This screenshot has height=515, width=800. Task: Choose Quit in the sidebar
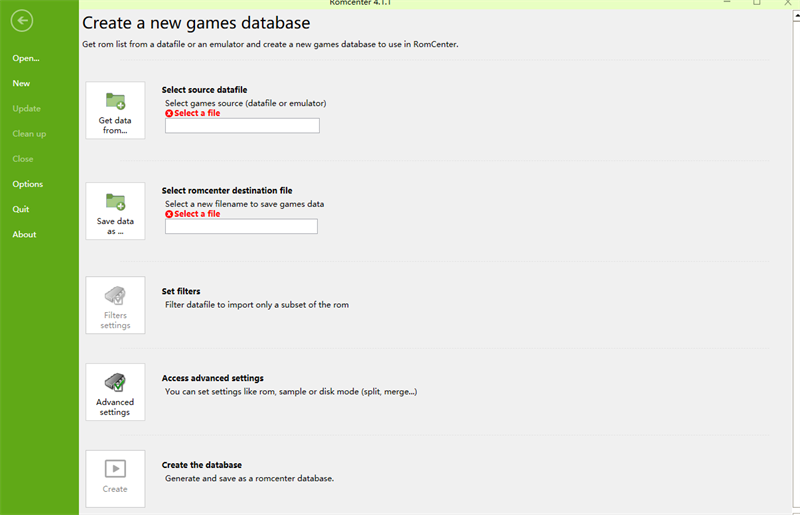pyautogui.click(x=21, y=209)
